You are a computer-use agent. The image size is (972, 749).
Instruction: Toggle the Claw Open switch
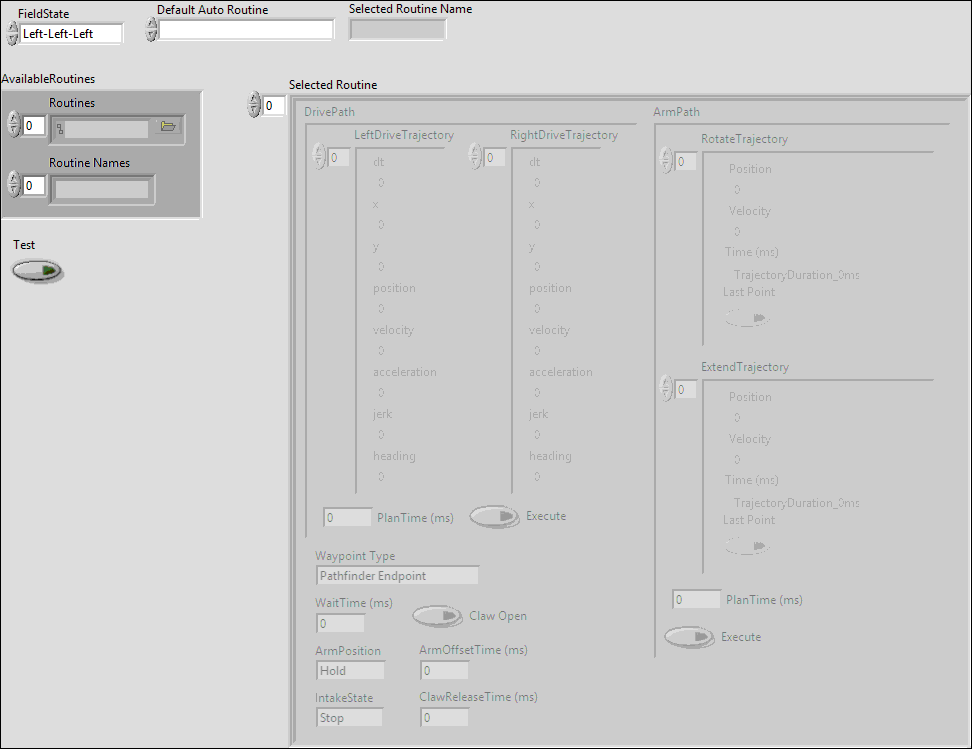pos(437,616)
